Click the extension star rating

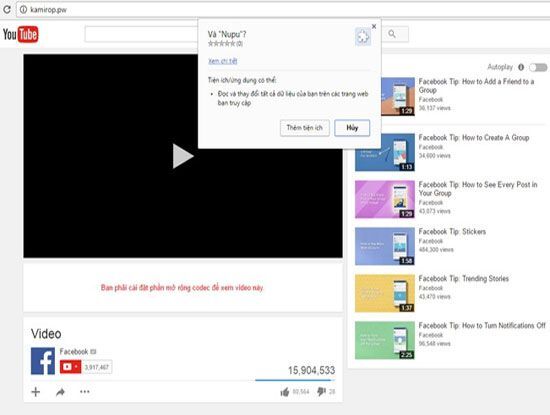(x=221, y=44)
